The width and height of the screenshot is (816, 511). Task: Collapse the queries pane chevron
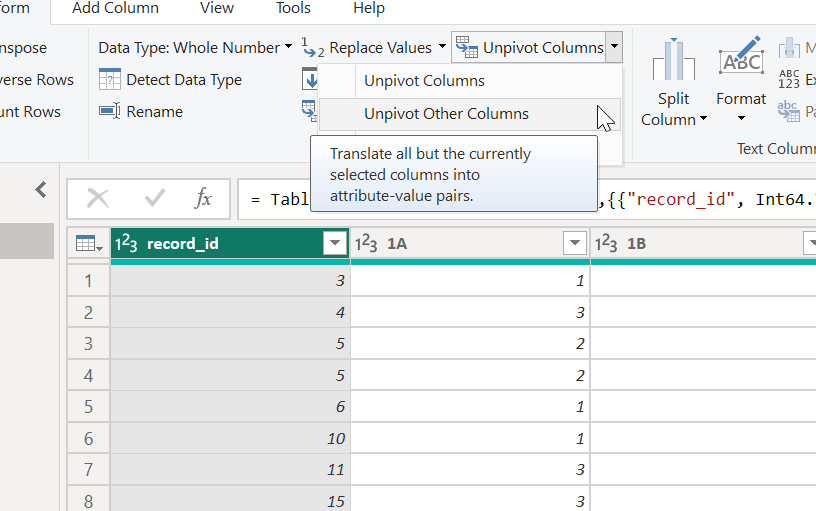point(41,190)
